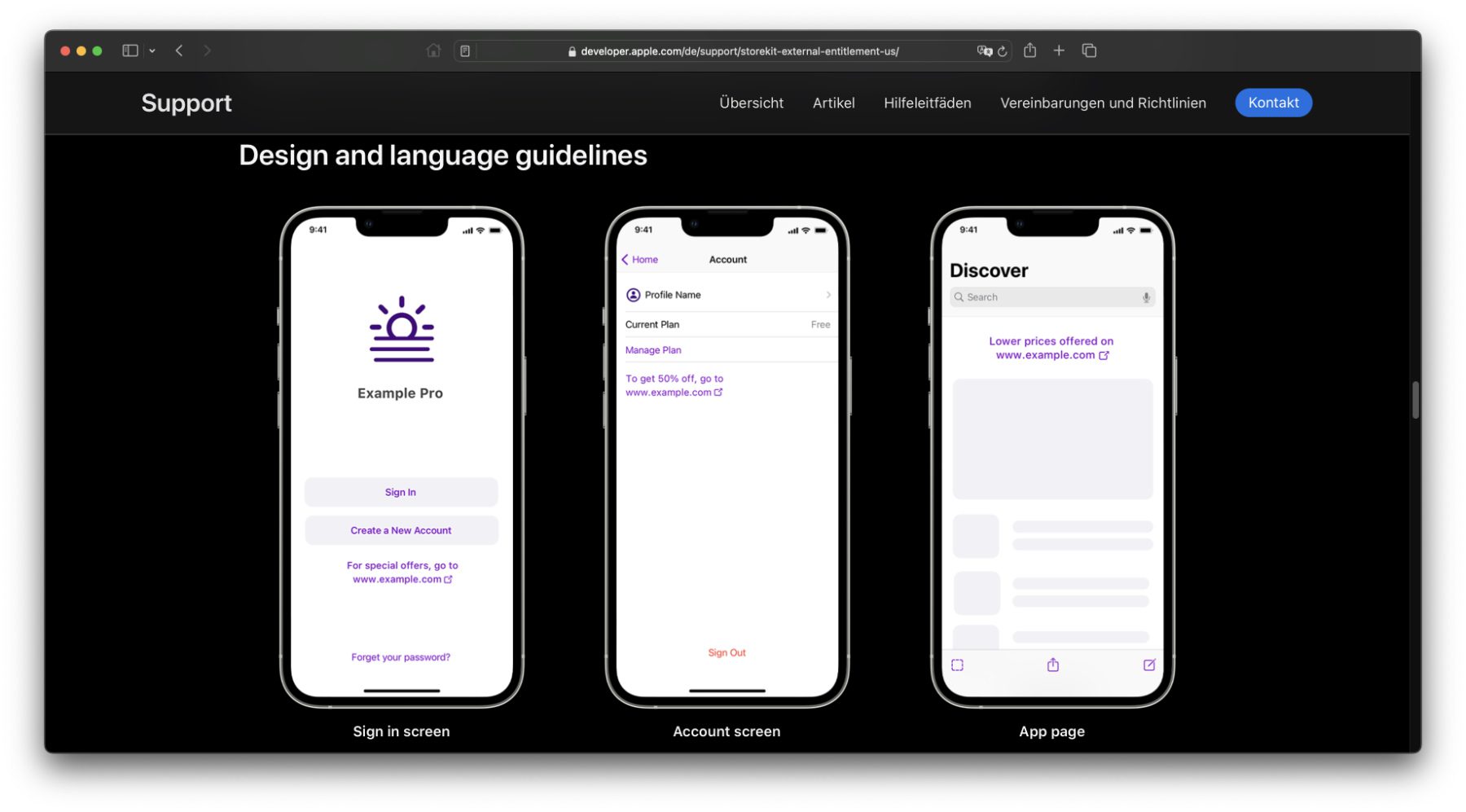
Task: Open the home page icon
Action: [x=433, y=50]
